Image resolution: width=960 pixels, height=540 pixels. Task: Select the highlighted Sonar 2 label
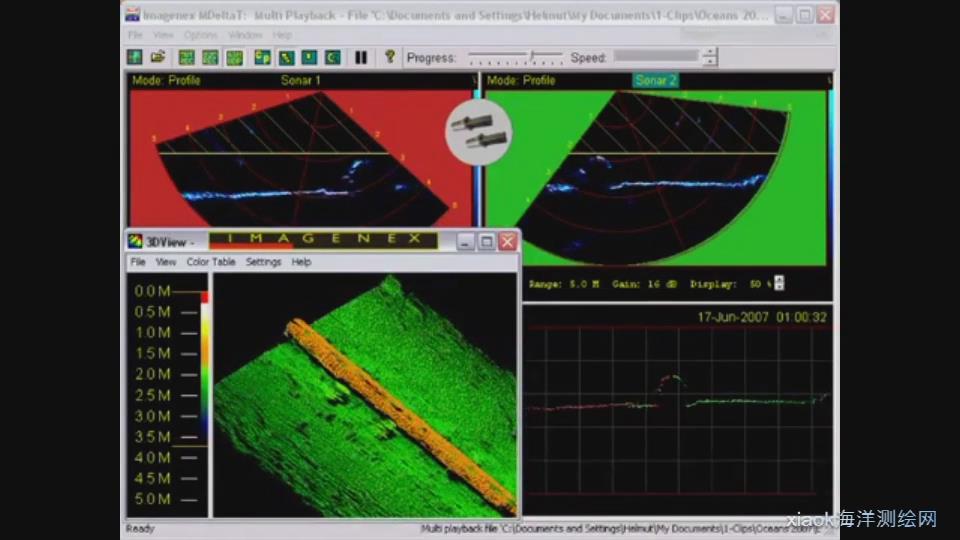click(655, 80)
